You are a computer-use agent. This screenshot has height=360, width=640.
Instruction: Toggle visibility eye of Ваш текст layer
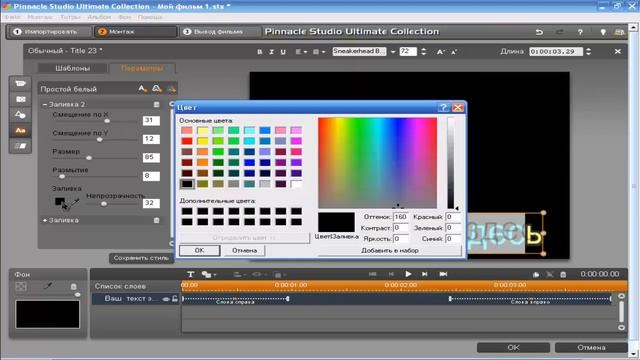(165, 299)
